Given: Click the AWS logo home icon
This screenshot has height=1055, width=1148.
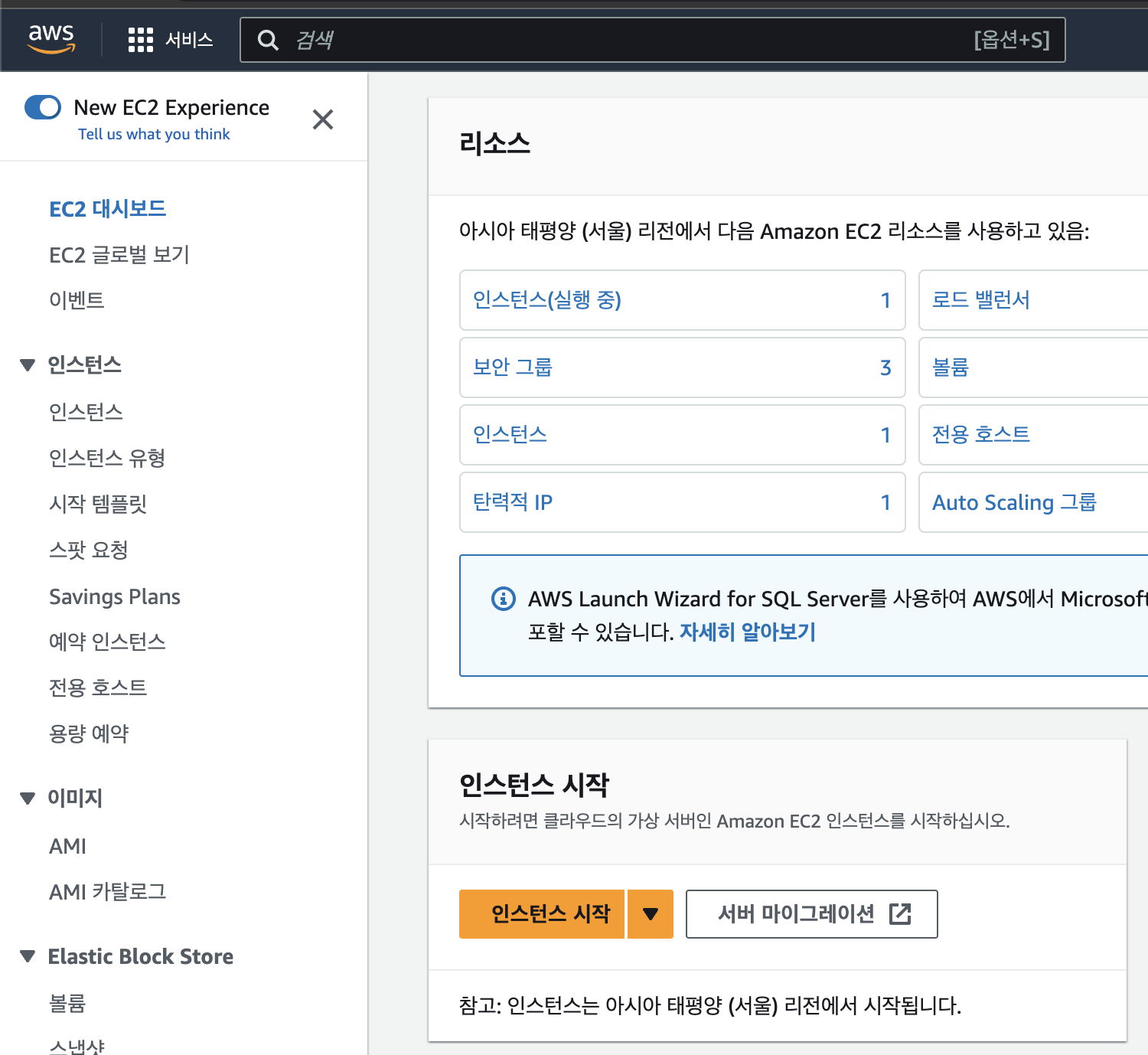Looking at the screenshot, I should (x=51, y=39).
